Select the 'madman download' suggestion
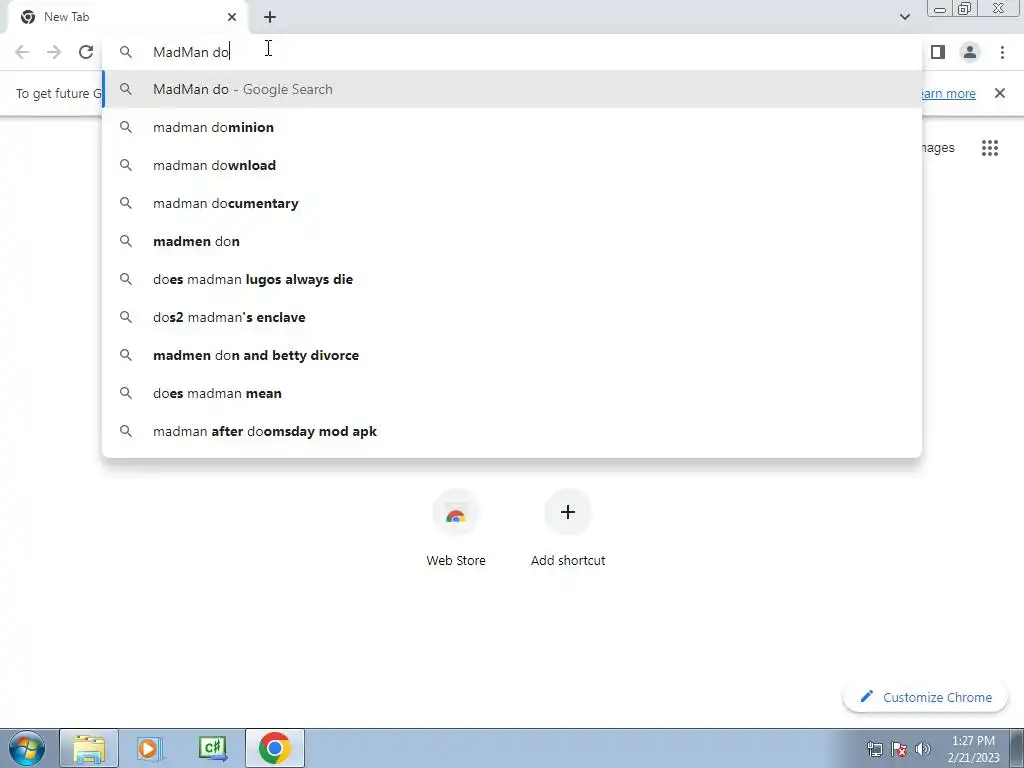The image size is (1024, 768). [512, 165]
